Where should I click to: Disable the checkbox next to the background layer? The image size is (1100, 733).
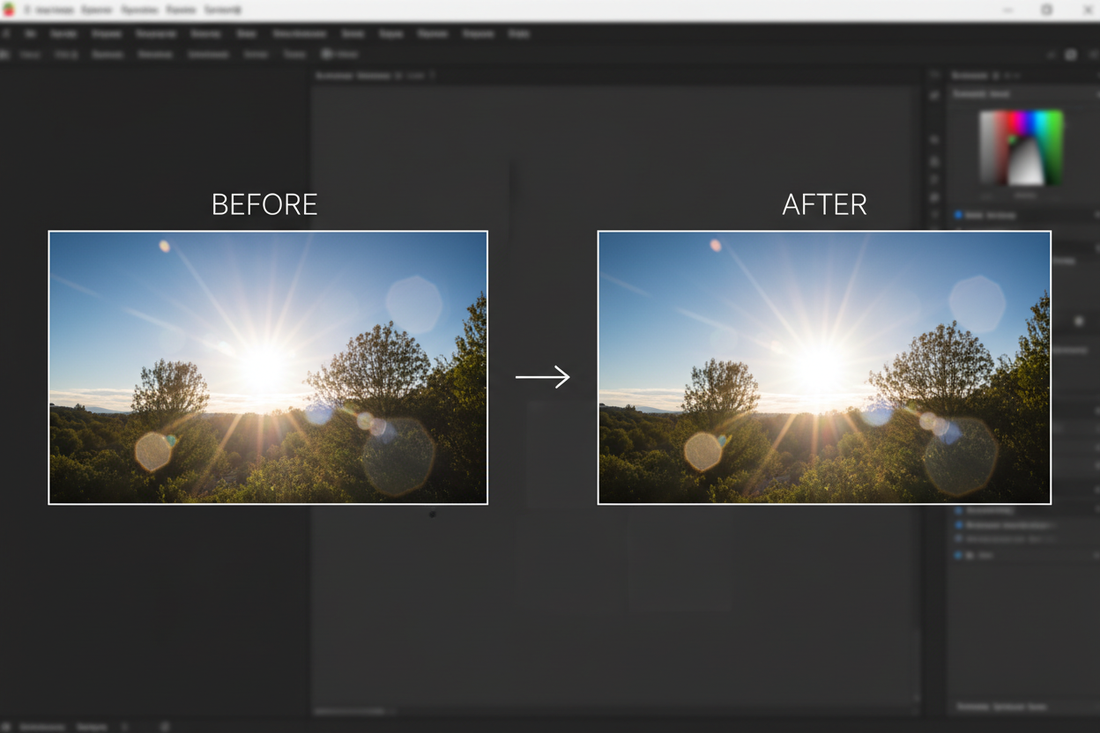pyautogui.click(x=957, y=555)
